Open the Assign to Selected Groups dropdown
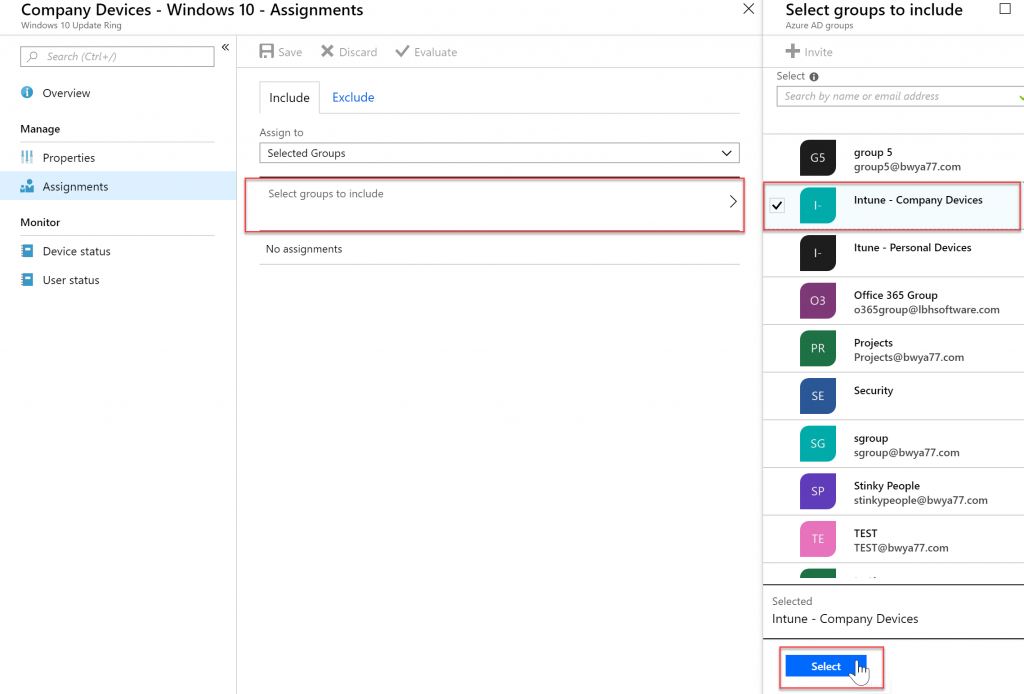 click(499, 153)
